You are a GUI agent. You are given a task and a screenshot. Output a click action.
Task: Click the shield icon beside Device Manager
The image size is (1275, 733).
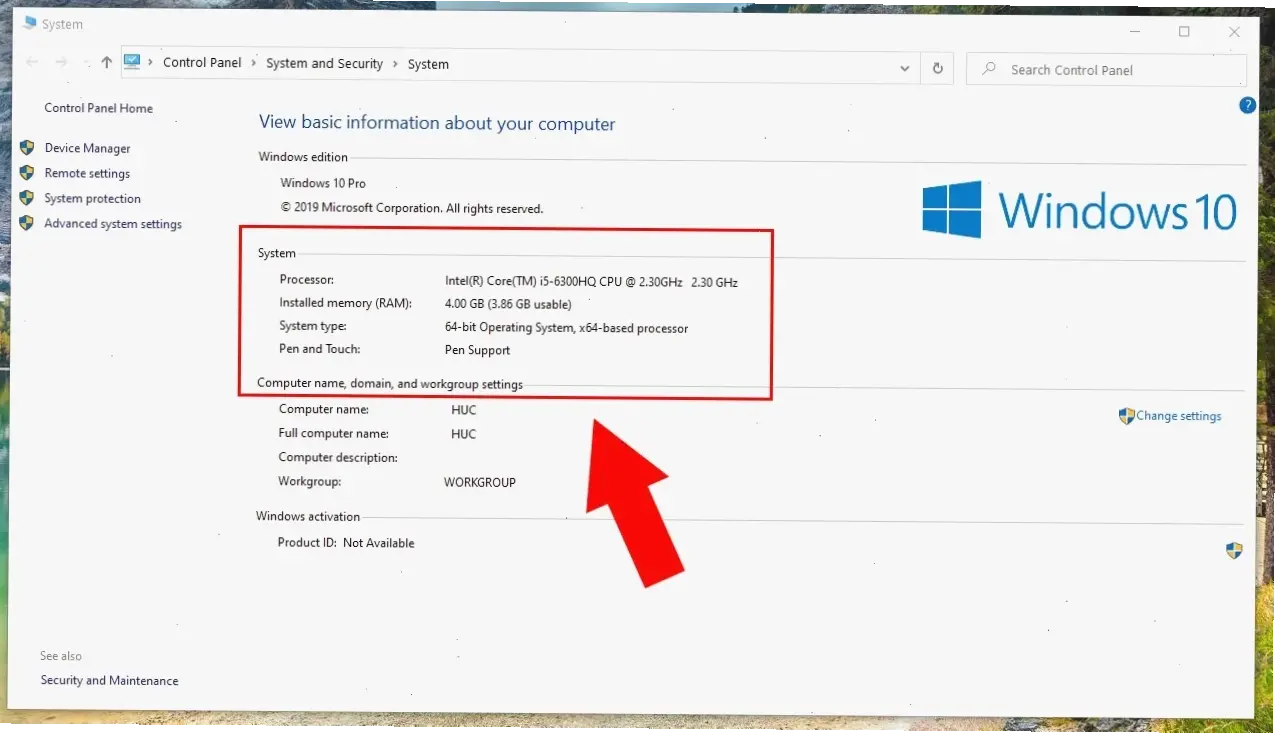(27, 148)
